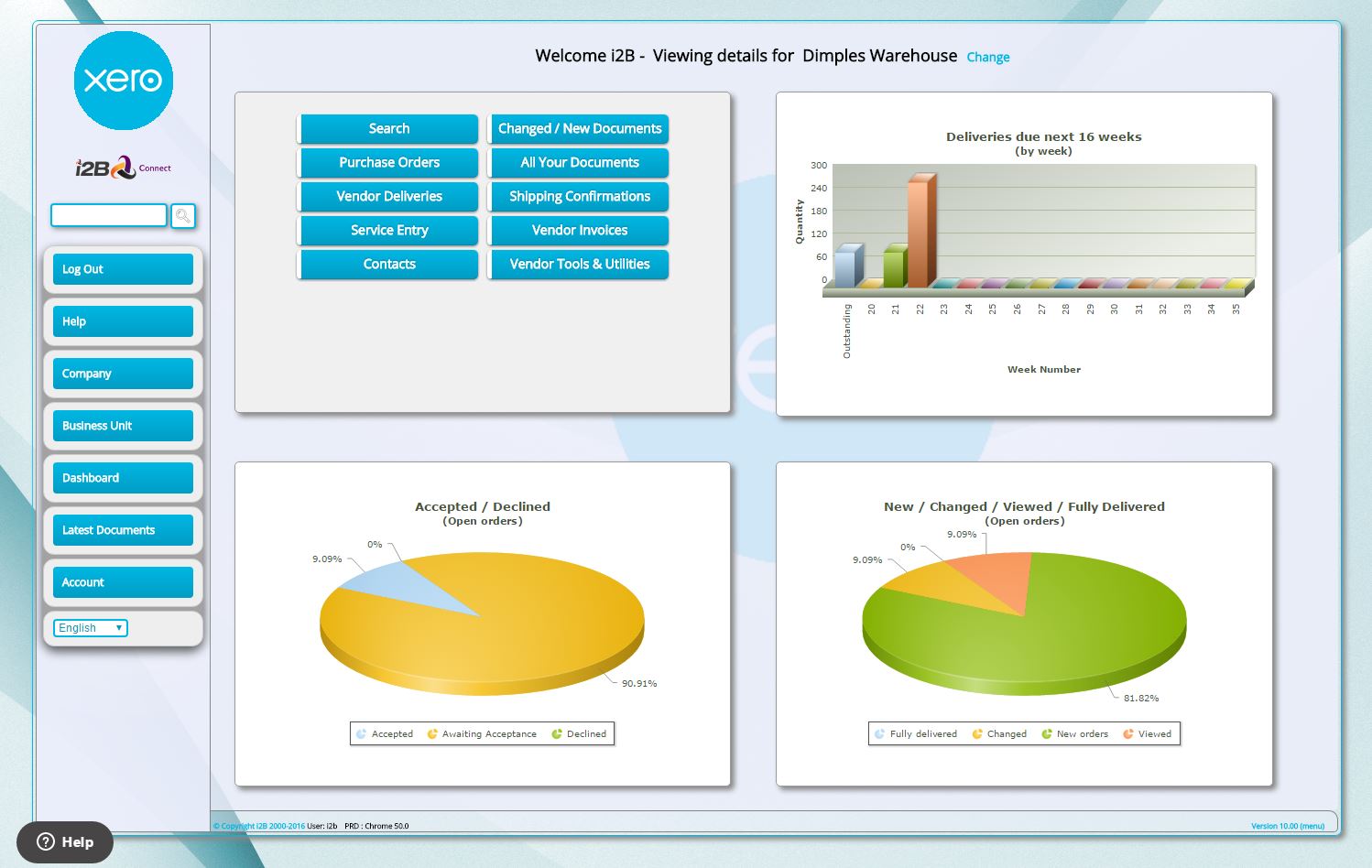Click the Xero logo
The height and width of the screenshot is (868, 1372).
click(123, 81)
